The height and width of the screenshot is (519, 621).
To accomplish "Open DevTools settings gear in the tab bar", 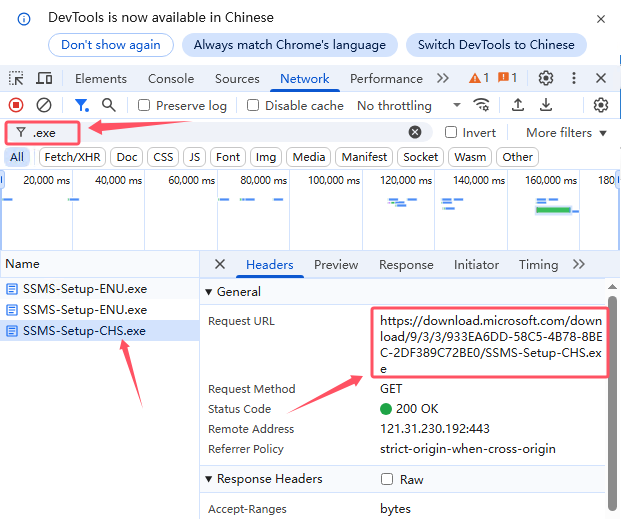I will click(x=546, y=78).
